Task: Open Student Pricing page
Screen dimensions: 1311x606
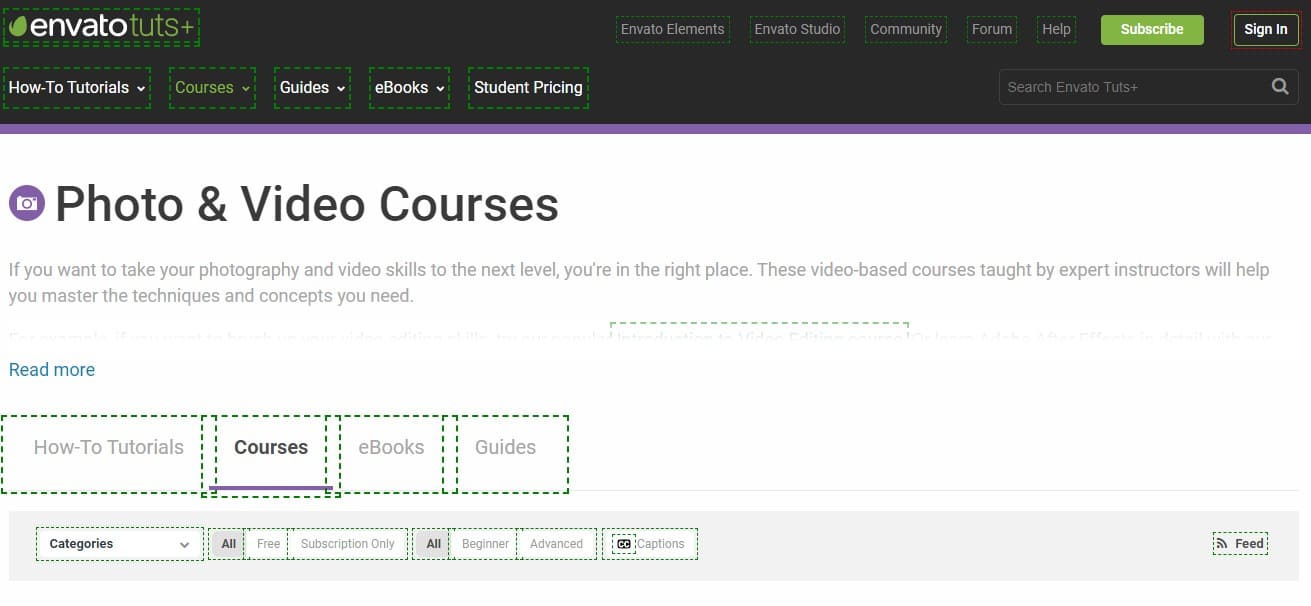Action: (x=528, y=88)
